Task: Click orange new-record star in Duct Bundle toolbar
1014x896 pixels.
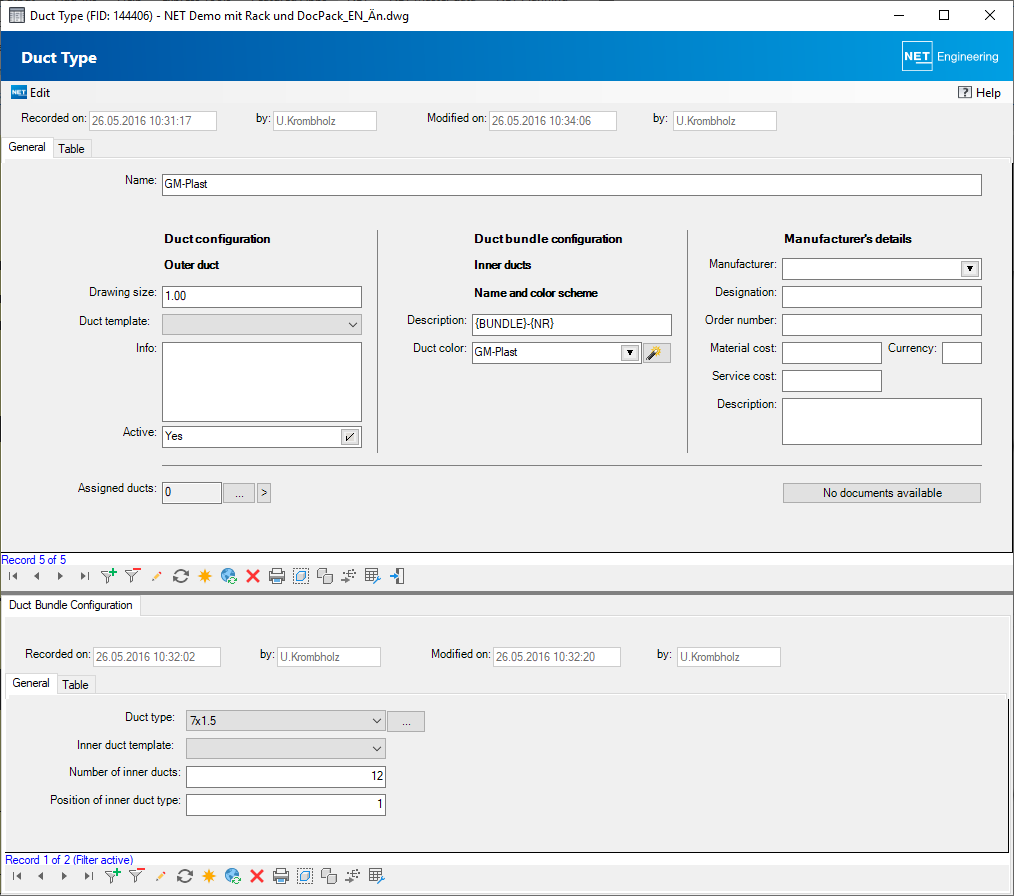Action: [x=209, y=876]
